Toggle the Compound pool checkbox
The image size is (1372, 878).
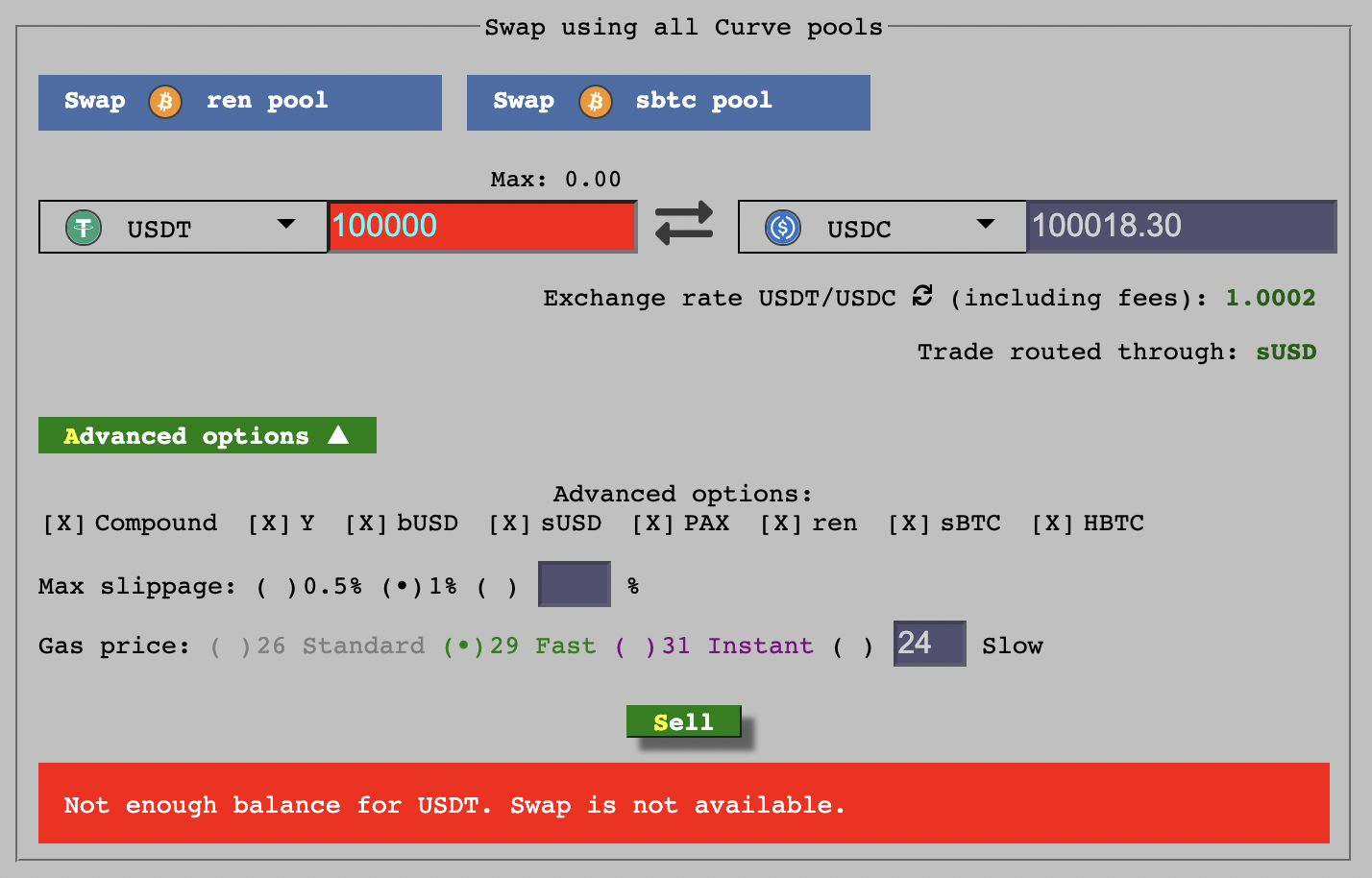coord(64,524)
